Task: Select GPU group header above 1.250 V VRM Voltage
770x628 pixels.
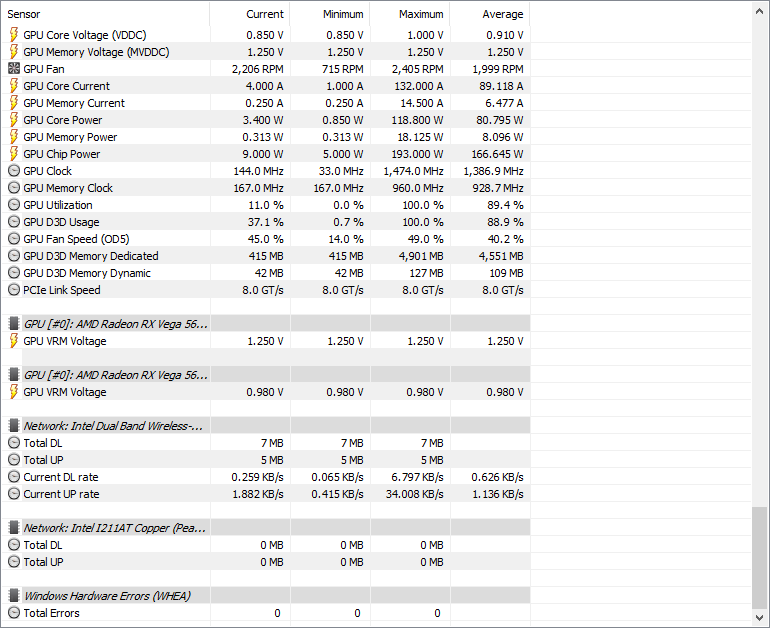Action: click(x=115, y=324)
